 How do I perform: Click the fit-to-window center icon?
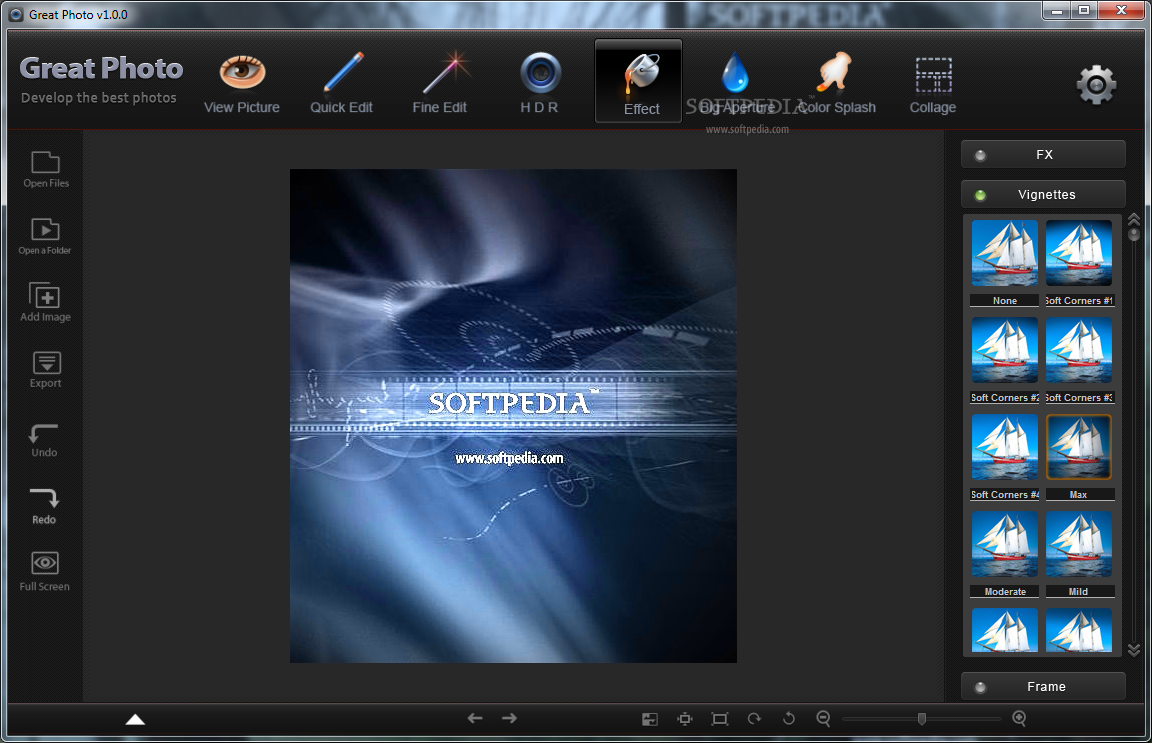click(x=685, y=719)
